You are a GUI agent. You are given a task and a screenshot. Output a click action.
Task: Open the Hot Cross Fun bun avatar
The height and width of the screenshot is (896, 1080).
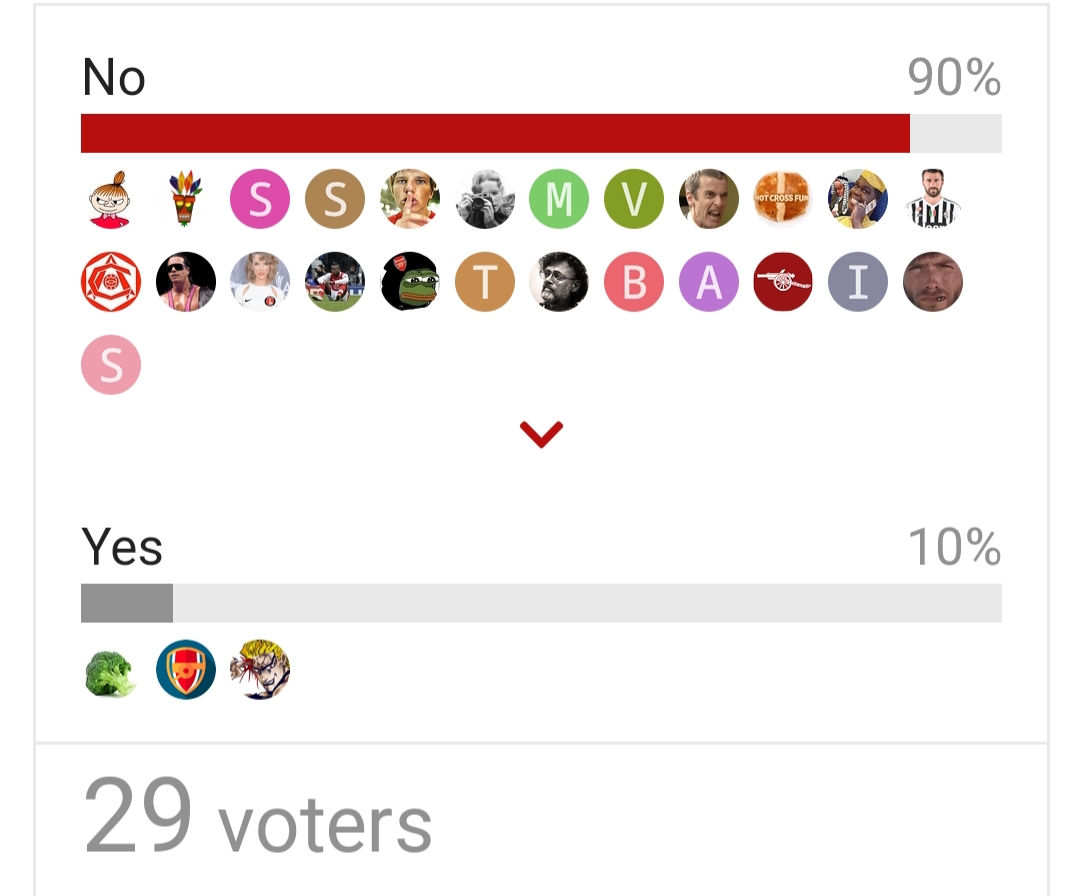coord(782,199)
